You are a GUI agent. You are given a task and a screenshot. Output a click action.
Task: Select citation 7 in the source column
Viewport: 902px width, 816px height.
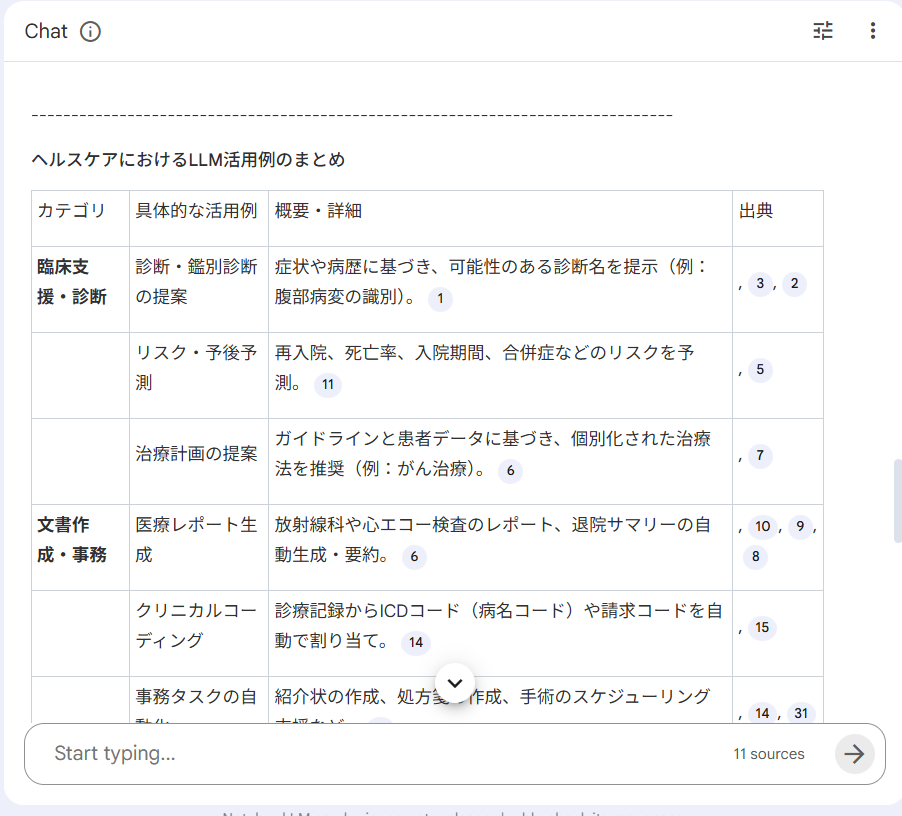[x=760, y=456]
